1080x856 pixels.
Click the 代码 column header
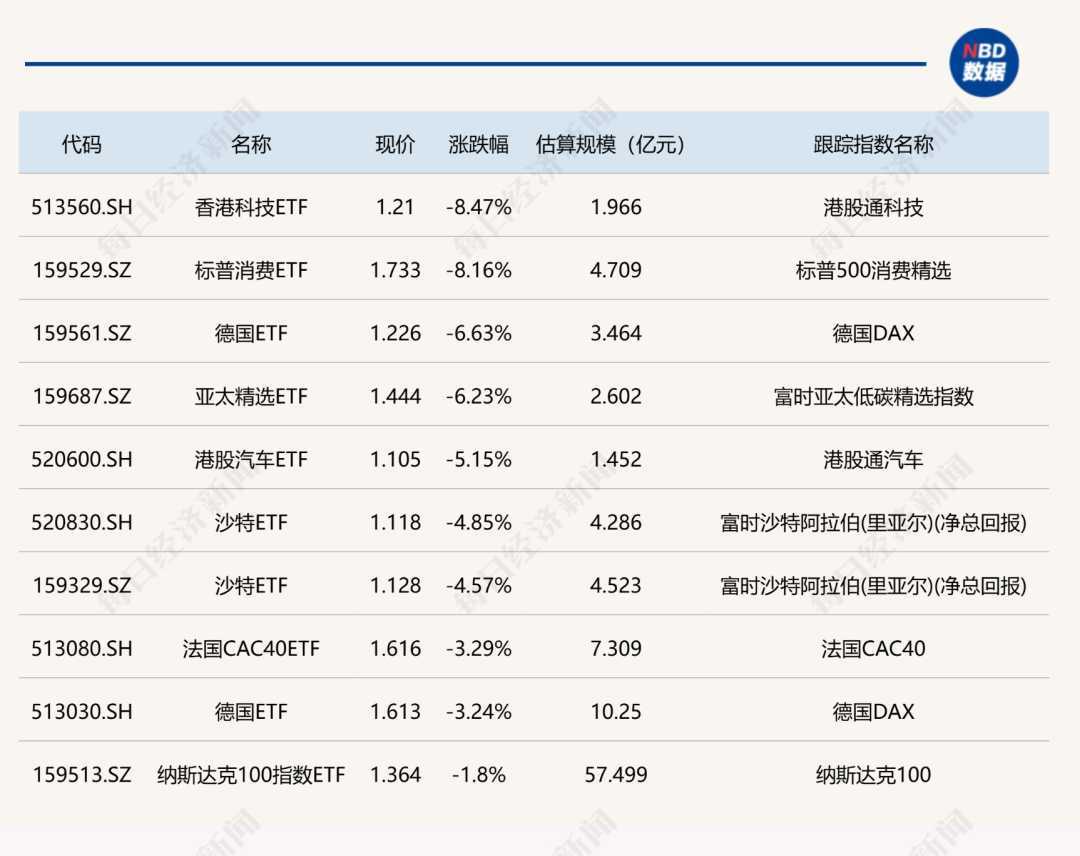pyautogui.click(x=81, y=144)
